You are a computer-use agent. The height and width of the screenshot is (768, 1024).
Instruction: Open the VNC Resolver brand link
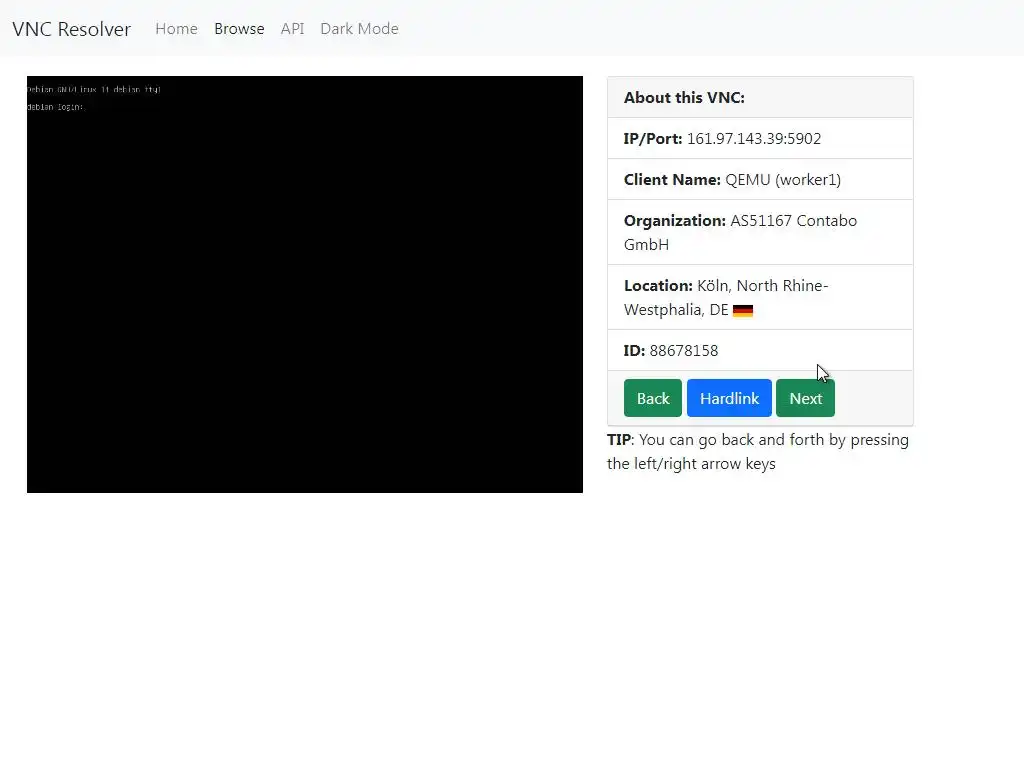point(71,29)
